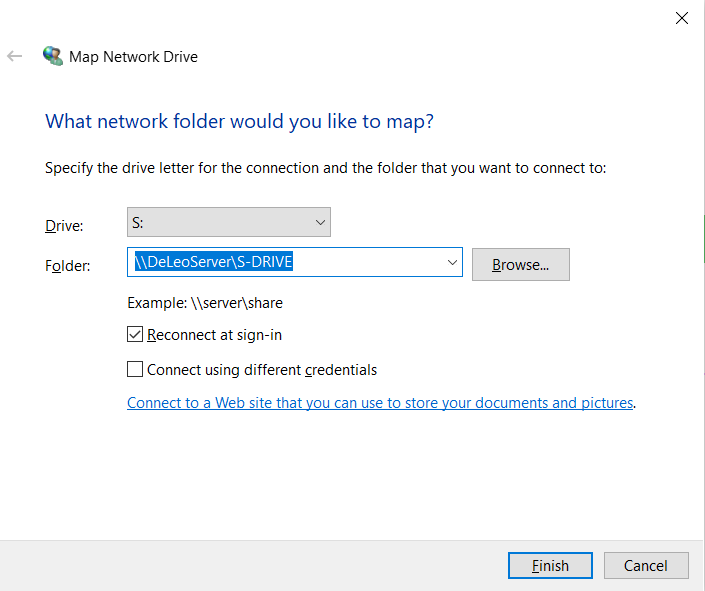
Task: Expand the Folder path dropdown arrow
Action: [x=449, y=263]
